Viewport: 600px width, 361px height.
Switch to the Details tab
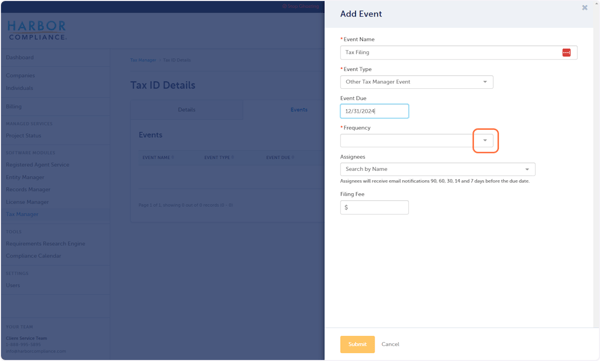187,110
